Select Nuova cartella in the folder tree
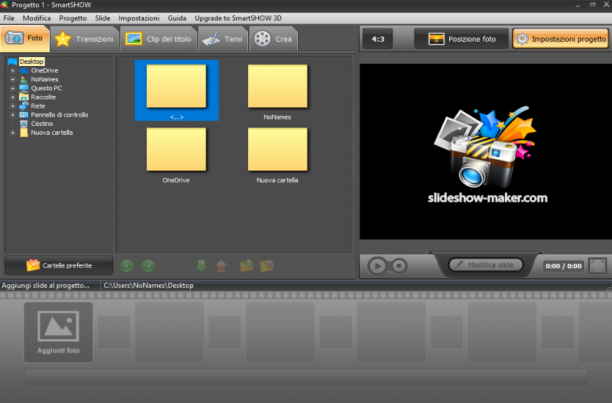Screen dimensions: 612x403 52,133
